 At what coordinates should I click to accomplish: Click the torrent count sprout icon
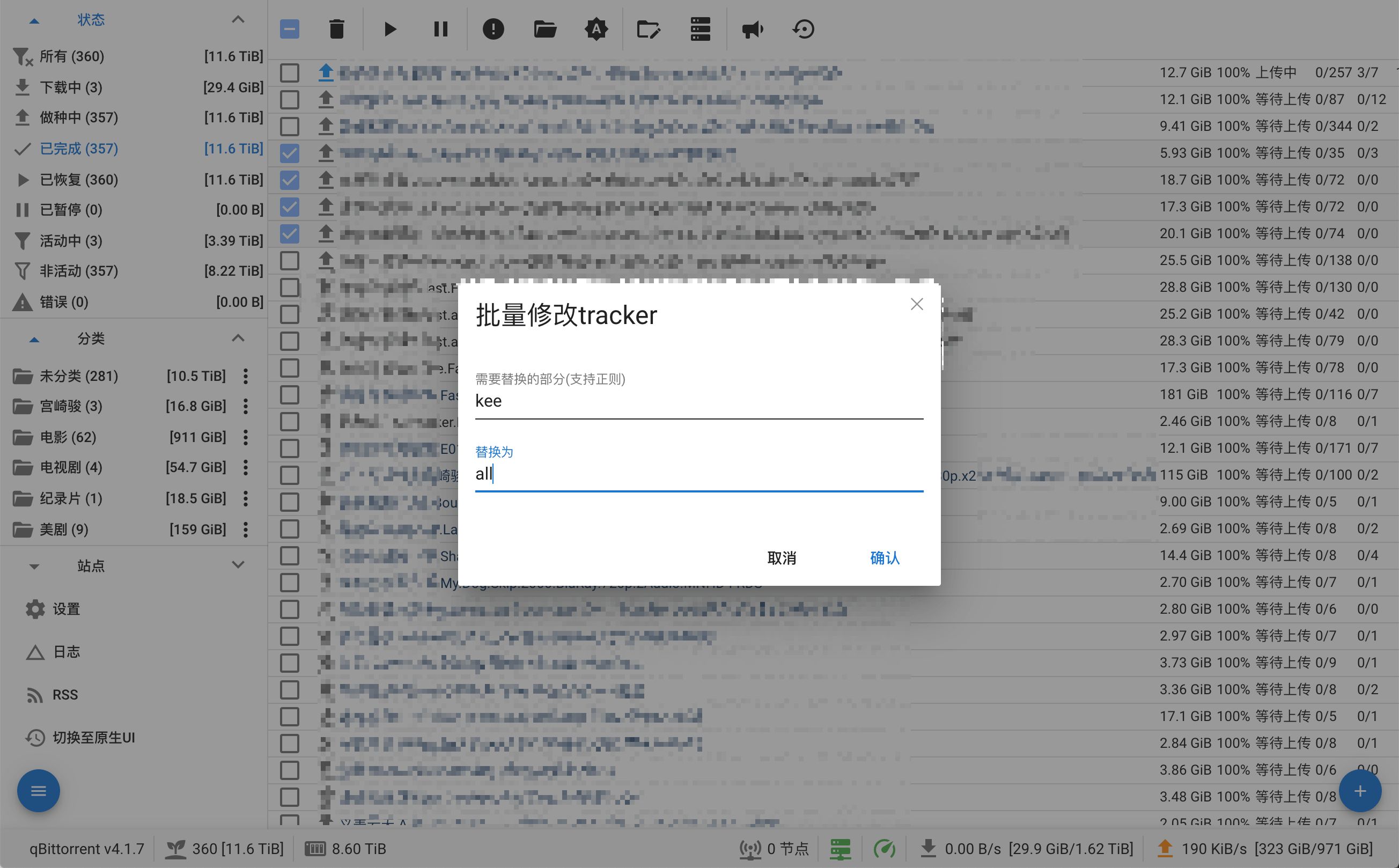click(175, 849)
